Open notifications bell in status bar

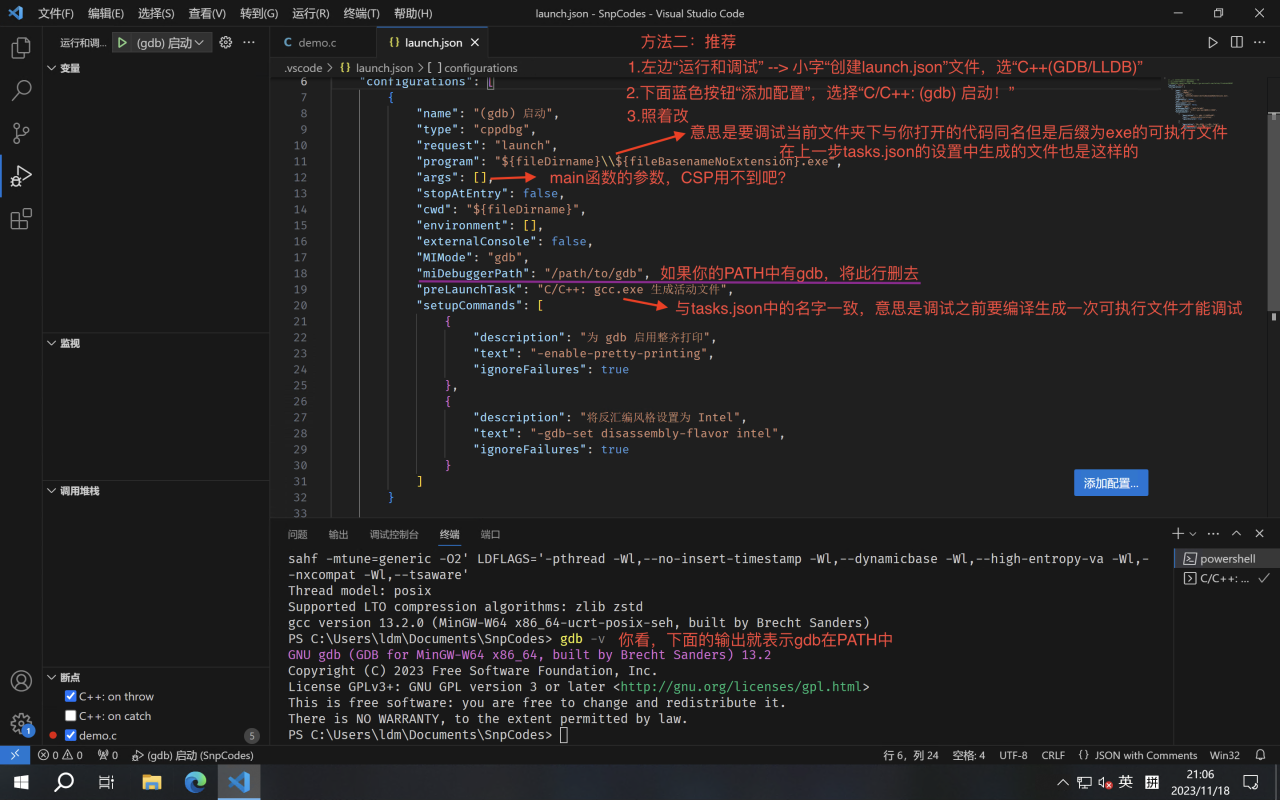(x=1261, y=755)
